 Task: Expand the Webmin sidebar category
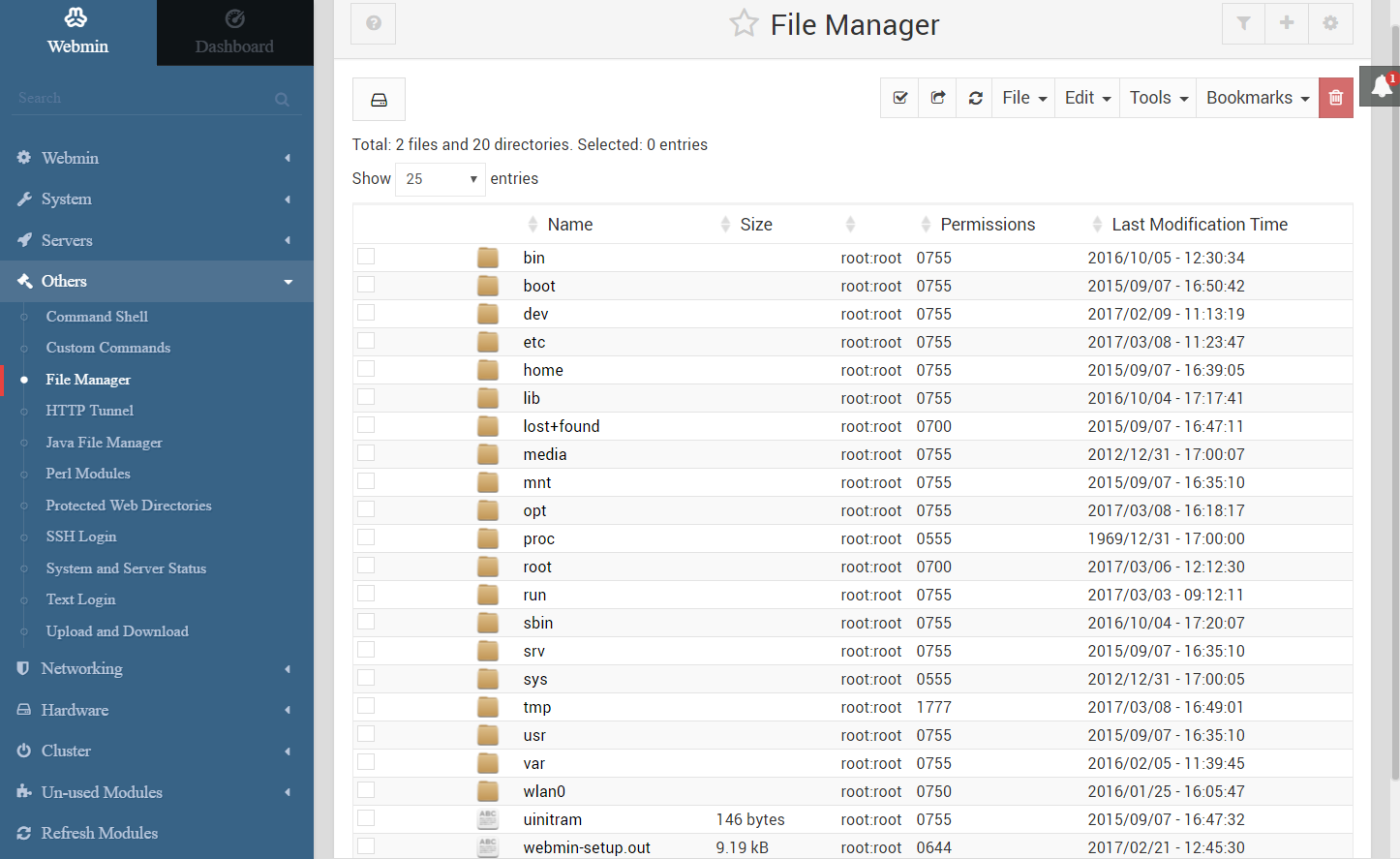(x=157, y=158)
